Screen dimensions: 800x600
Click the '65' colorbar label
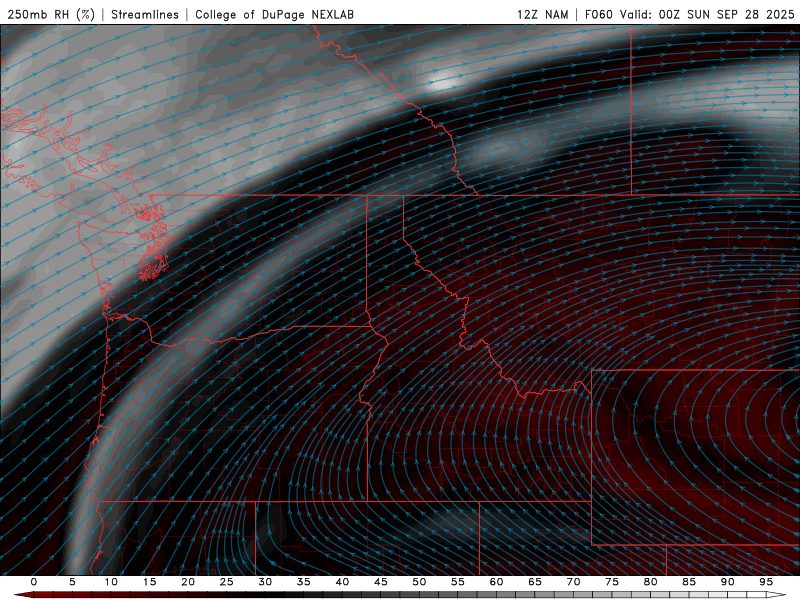pos(535,582)
